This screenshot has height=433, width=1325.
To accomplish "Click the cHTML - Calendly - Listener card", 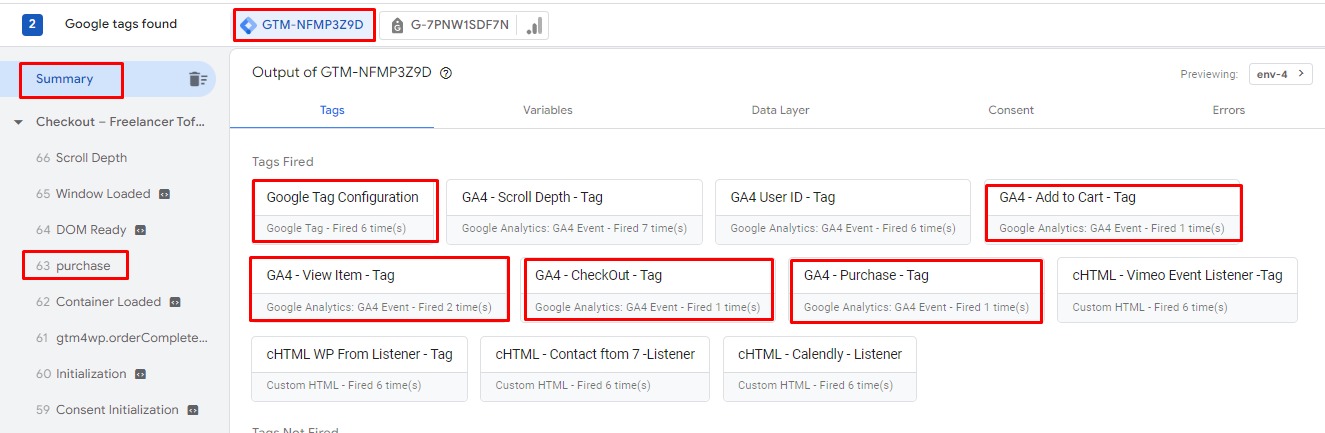I will (x=819, y=368).
